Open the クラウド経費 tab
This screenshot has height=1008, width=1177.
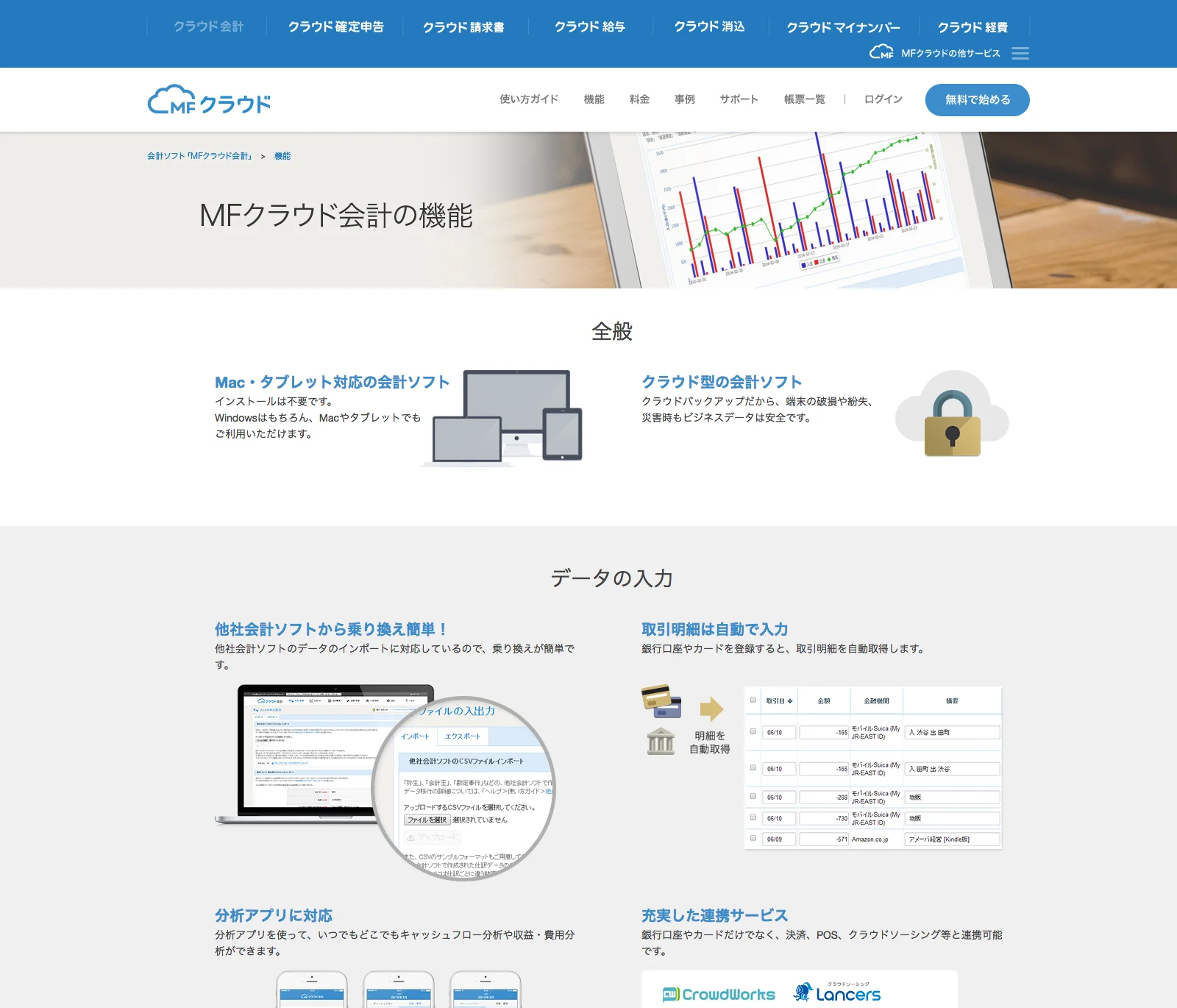(972, 26)
